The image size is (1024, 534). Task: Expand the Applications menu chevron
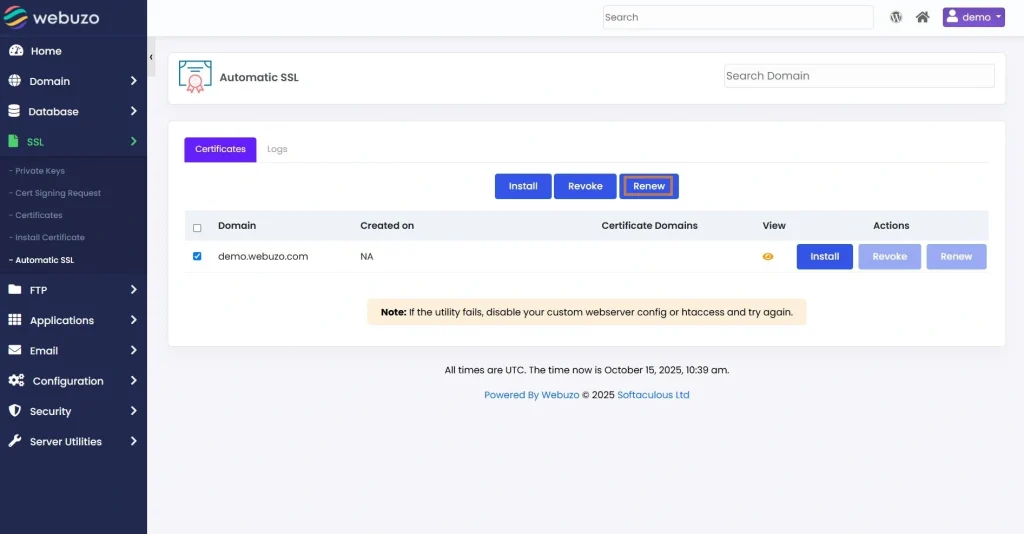click(x=133, y=320)
